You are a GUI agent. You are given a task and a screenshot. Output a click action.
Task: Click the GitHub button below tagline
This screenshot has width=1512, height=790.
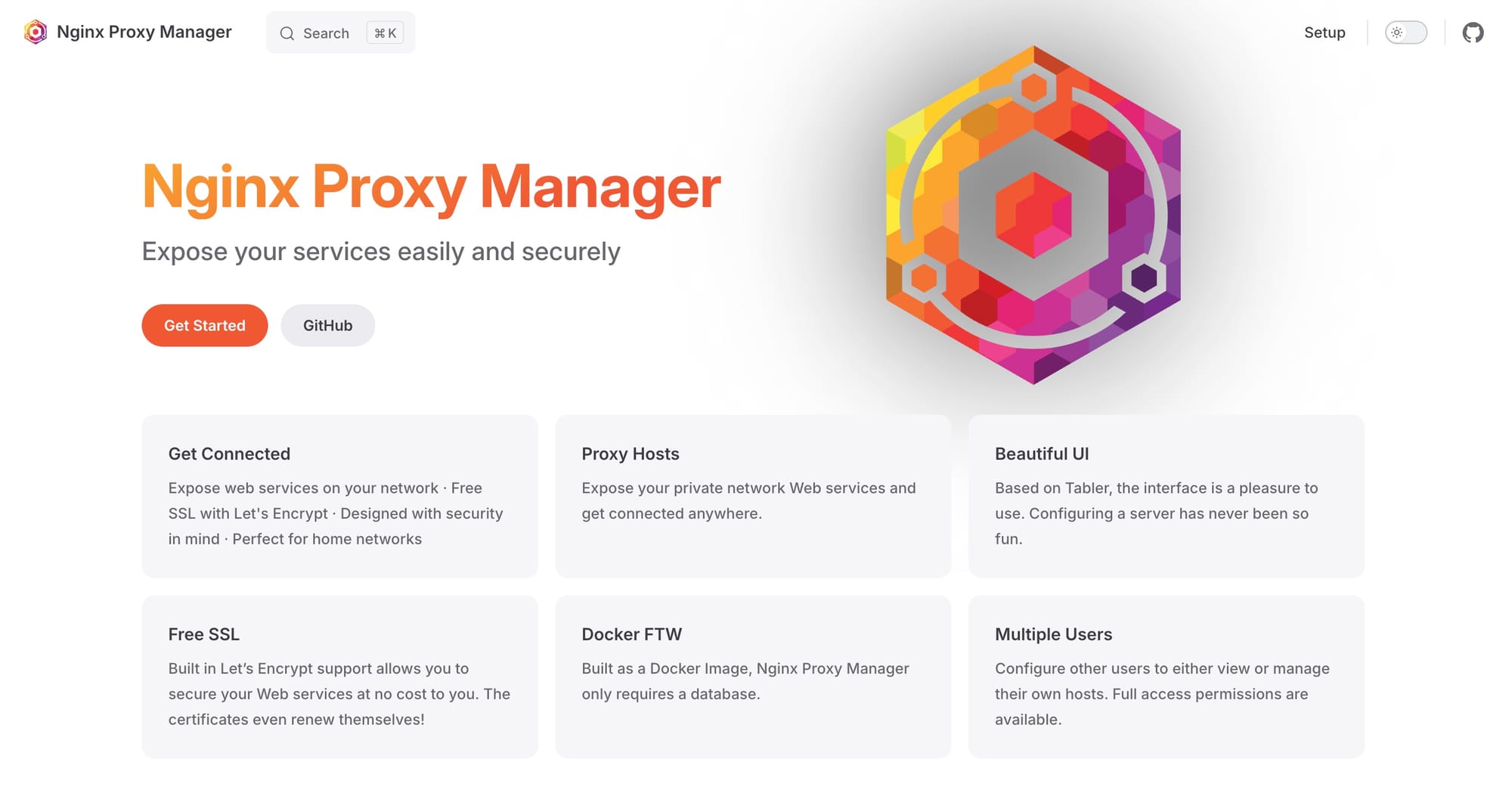pos(327,325)
